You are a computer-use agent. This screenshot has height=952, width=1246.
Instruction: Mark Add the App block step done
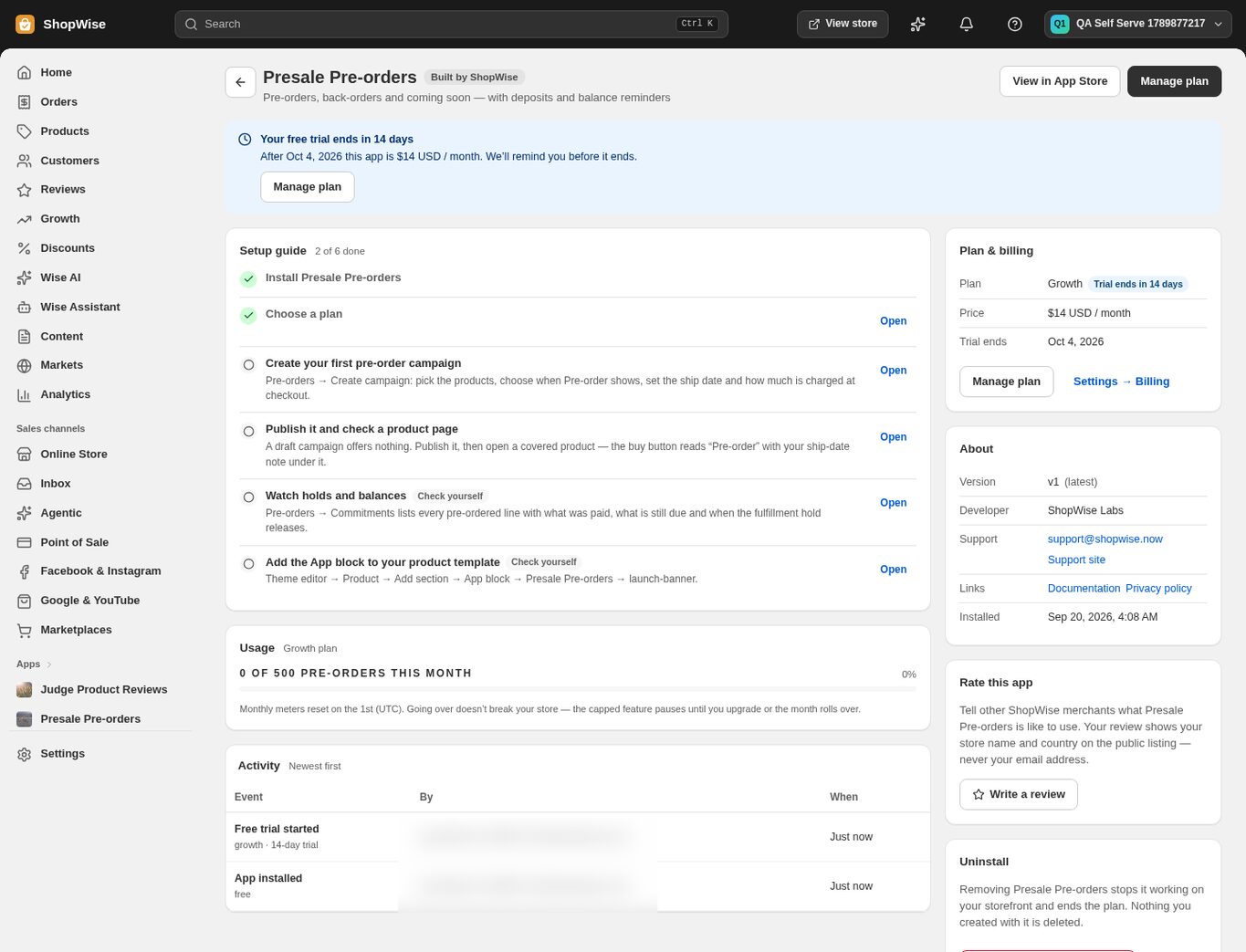pos(248,564)
